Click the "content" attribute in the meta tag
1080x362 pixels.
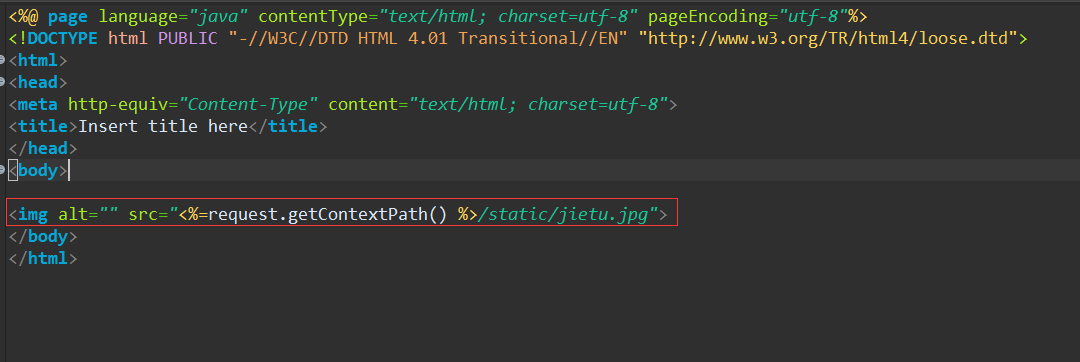pyautogui.click(x=362, y=105)
